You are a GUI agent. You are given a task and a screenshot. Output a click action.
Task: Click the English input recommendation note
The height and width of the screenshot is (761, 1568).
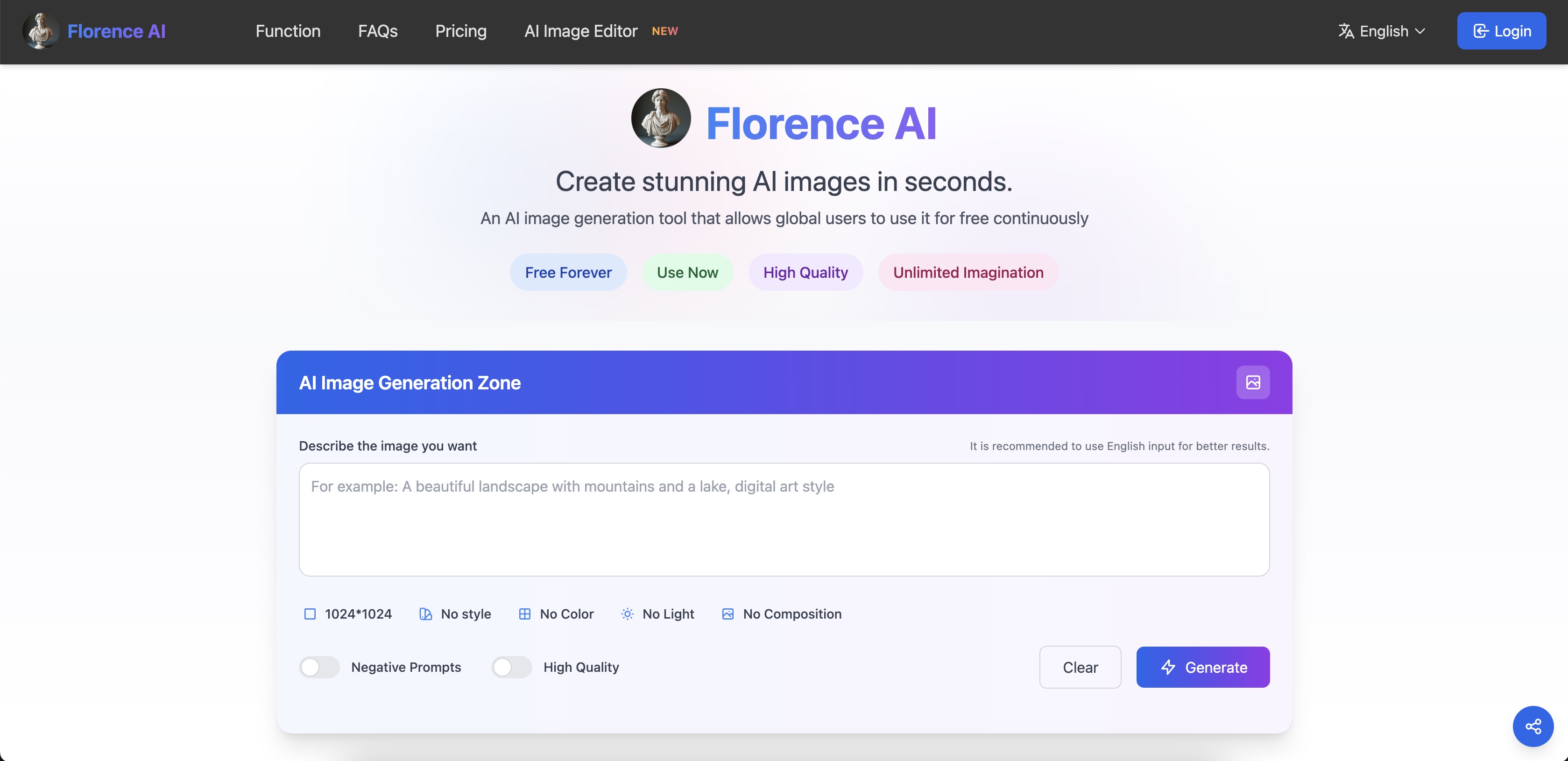pyautogui.click(x=1119, y=446)
